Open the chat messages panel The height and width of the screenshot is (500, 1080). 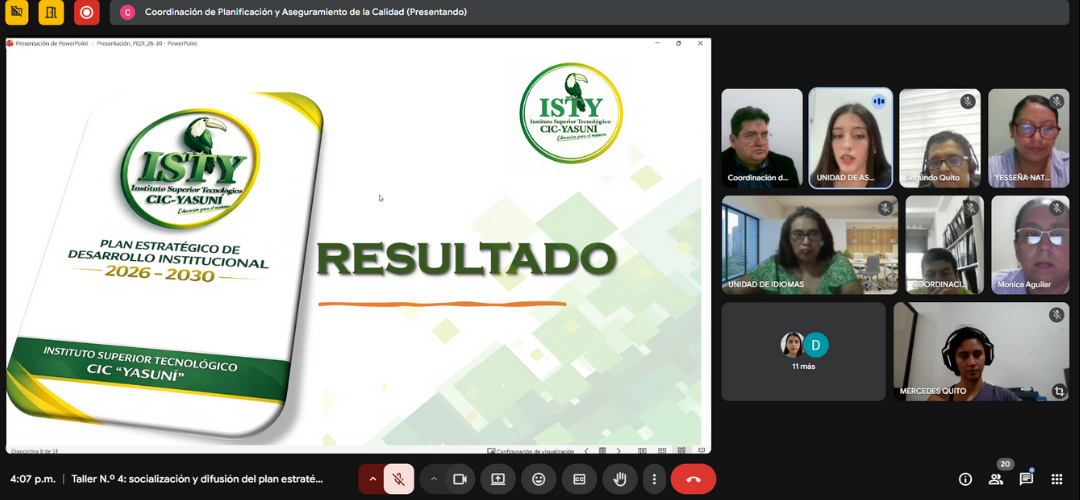(1026, 479)
